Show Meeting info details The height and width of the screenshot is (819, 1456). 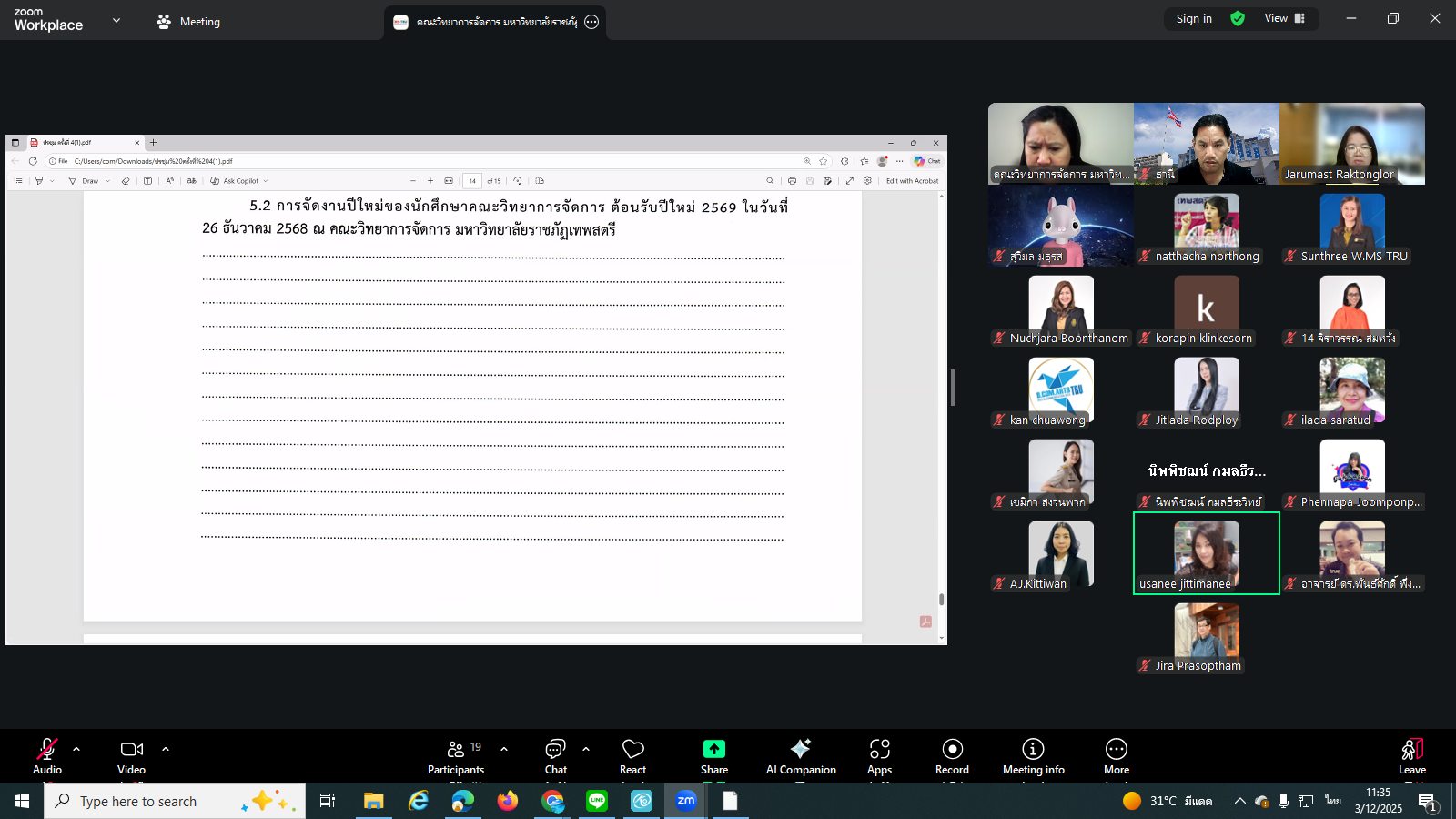[1033, 757]
